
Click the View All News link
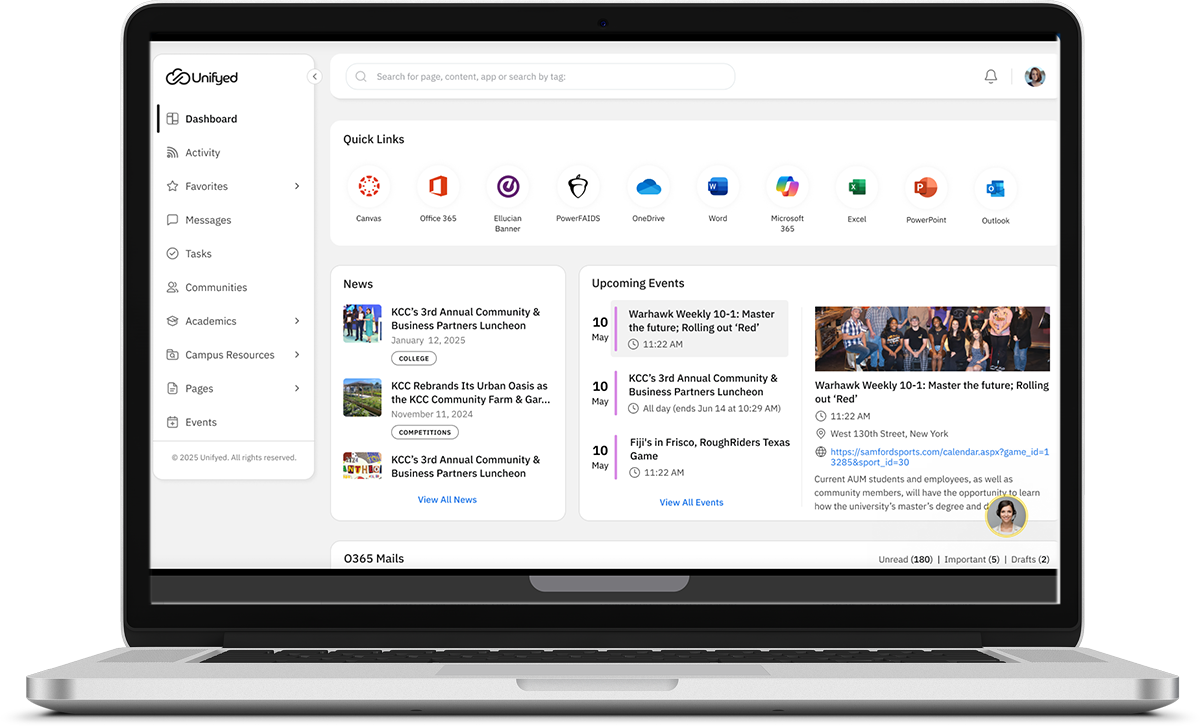pos(447,500)
